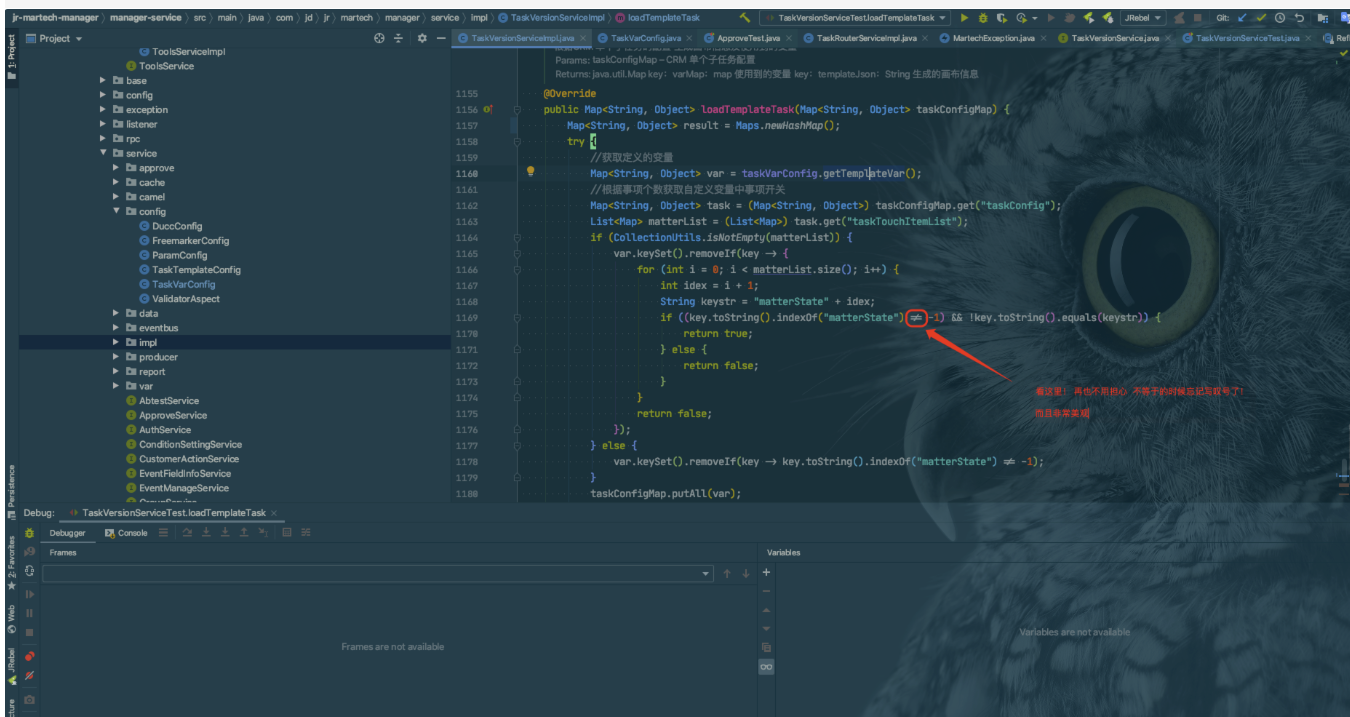Click the View Breakpoints red dots icon
This screenshot has height=717, width=1350.
point(29,656)
